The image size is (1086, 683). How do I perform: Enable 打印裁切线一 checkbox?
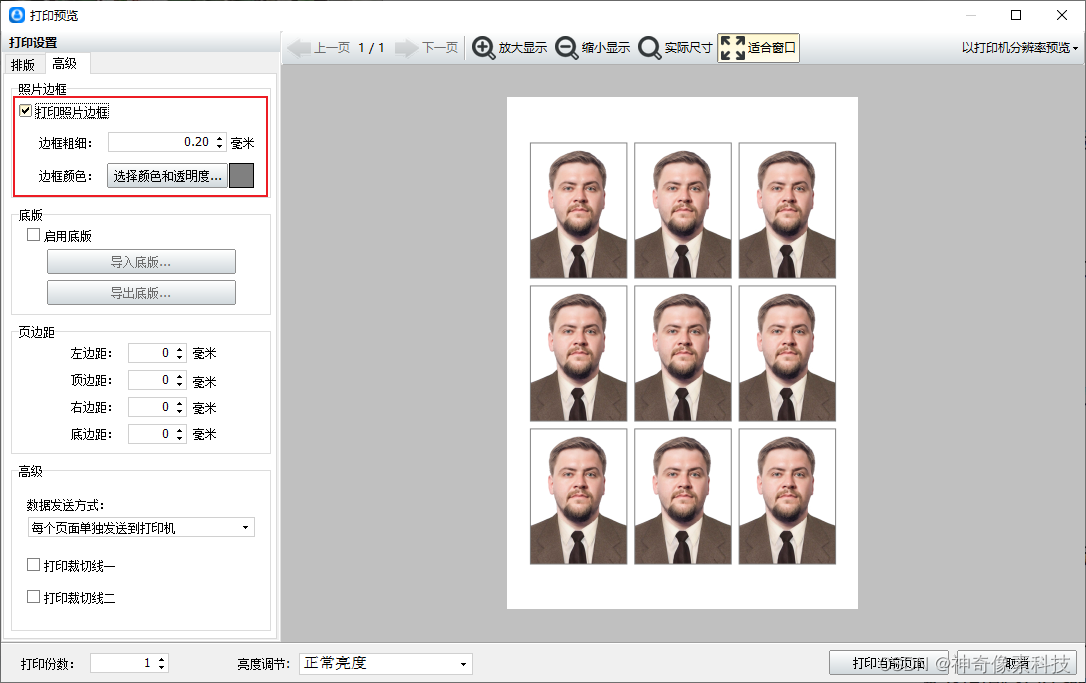click(x=33, y=565)
